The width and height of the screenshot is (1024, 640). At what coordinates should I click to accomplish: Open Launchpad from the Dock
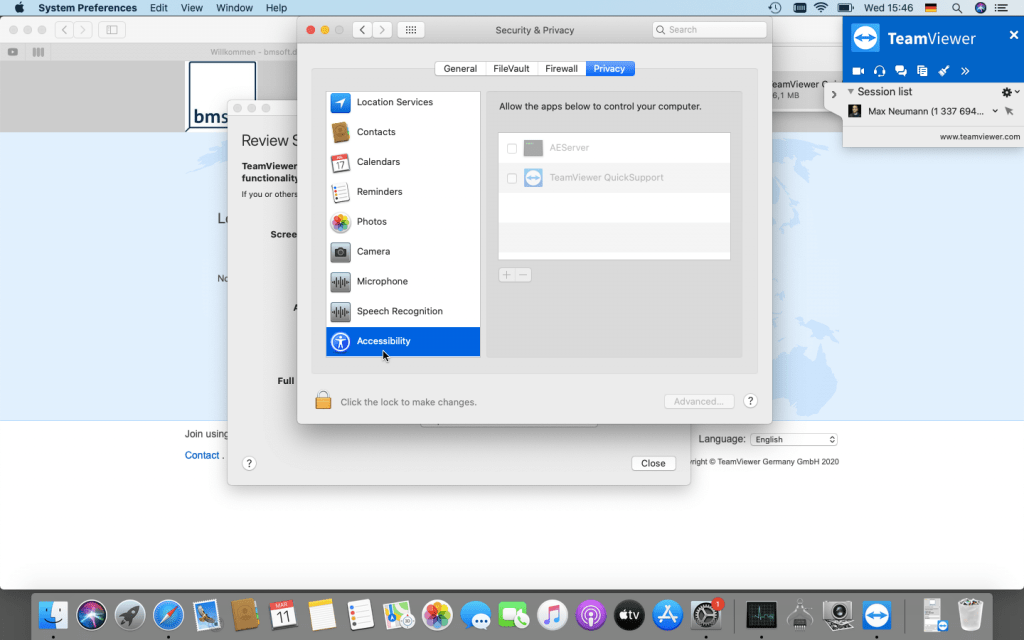pyautogui.click(x=130, y=615)
